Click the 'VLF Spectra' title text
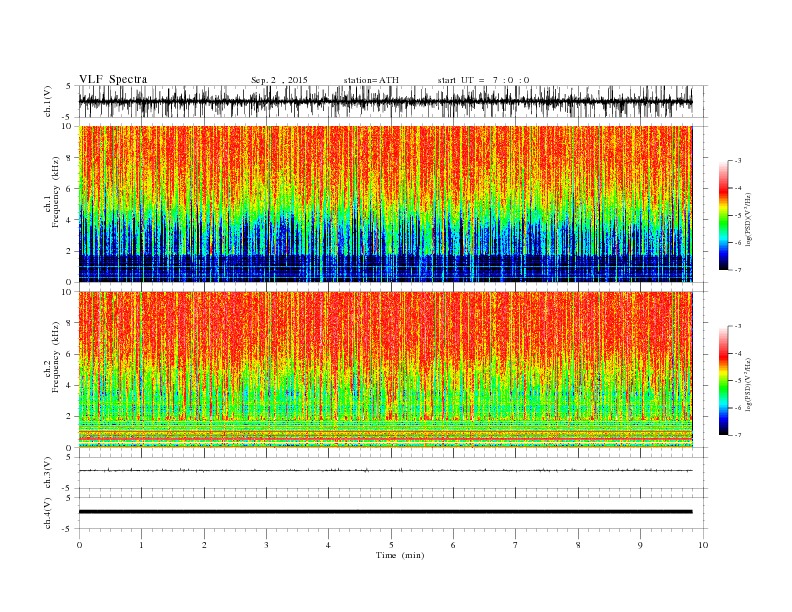Image resolution: width=792 pixels, height=612 pixels. (x=113, y=79)
